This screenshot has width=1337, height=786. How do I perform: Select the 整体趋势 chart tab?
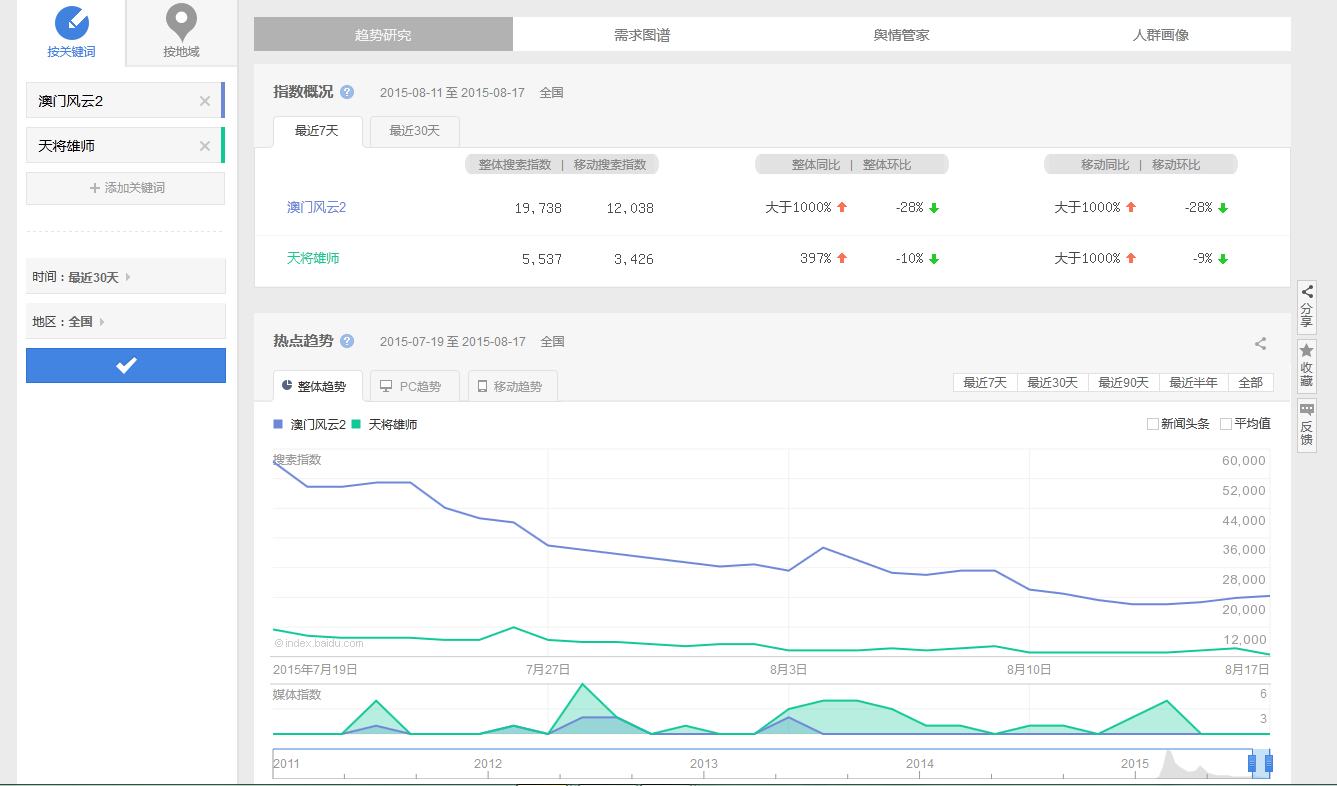[317, 386]
